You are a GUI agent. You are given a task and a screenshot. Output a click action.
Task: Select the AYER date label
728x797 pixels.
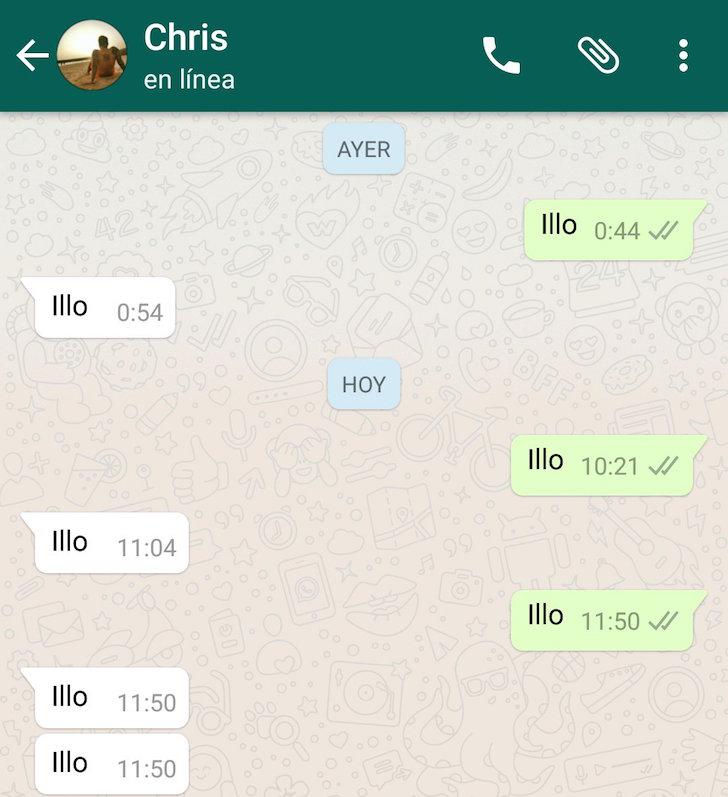click(x=364, y=149)
